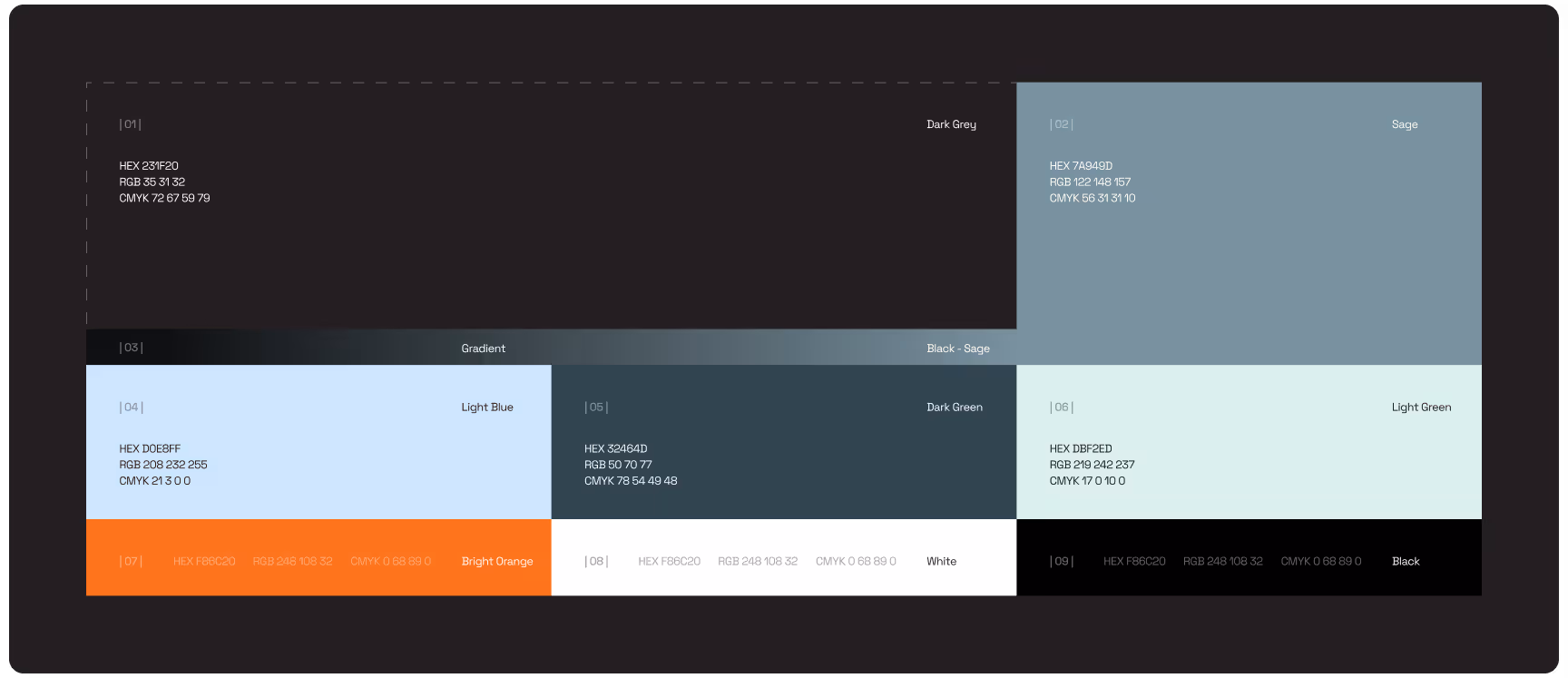The width and height of the screenshot is (1568, 678).
Task: Click the HEX value in White swatch
Action: click(670, 562)
